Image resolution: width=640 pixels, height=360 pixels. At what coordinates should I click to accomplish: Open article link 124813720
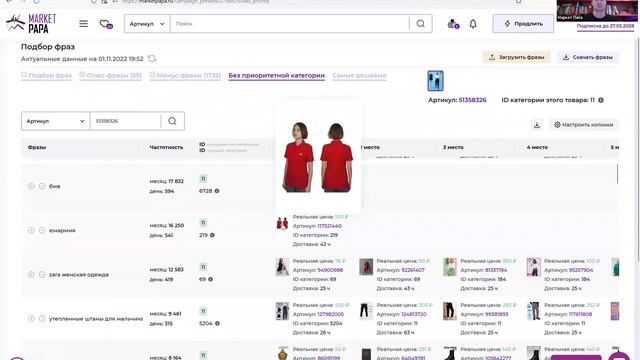pos(413,314)
